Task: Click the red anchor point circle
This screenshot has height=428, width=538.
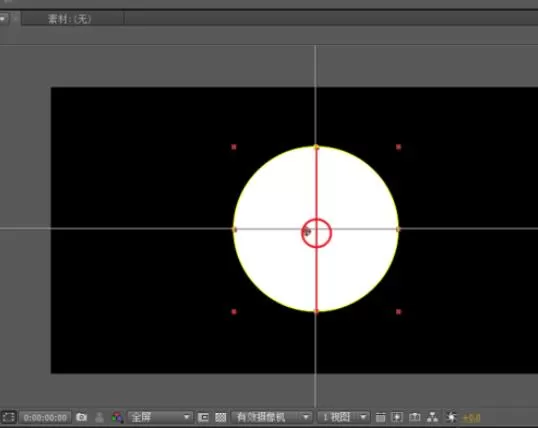Action: pyautogui.click(x=316, y=233)
